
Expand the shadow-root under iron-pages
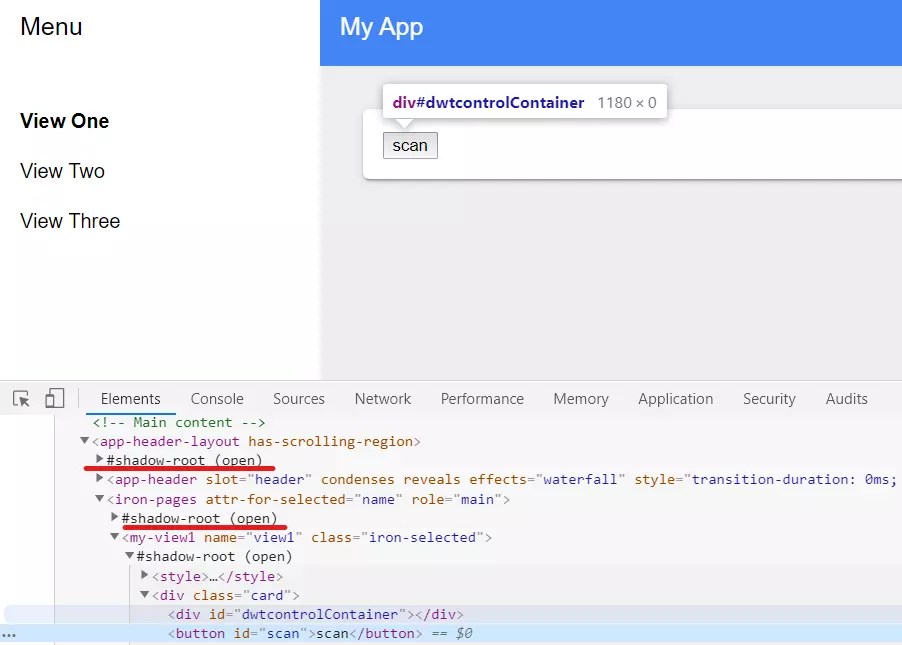117,518
